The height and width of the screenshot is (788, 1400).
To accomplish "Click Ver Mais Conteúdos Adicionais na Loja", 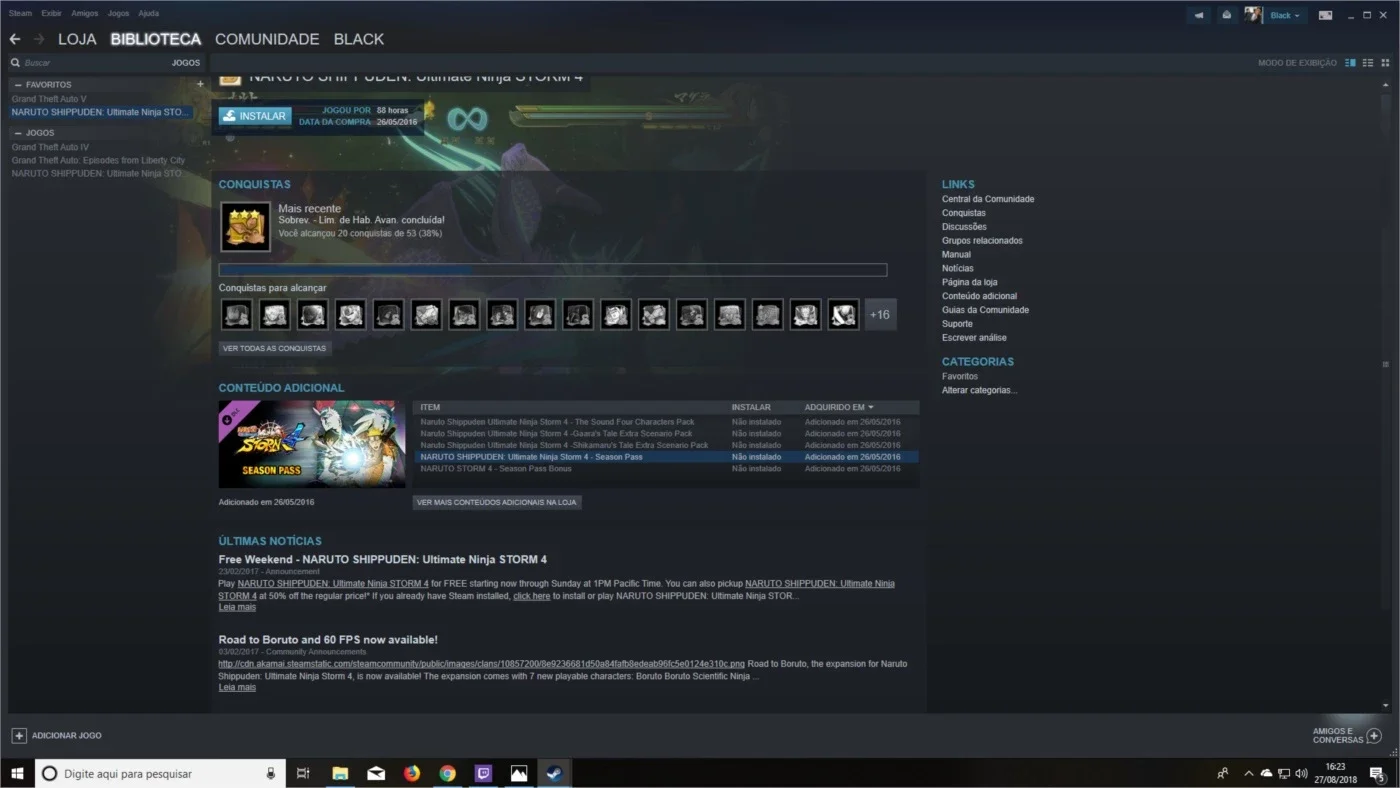I will [497, 502].
